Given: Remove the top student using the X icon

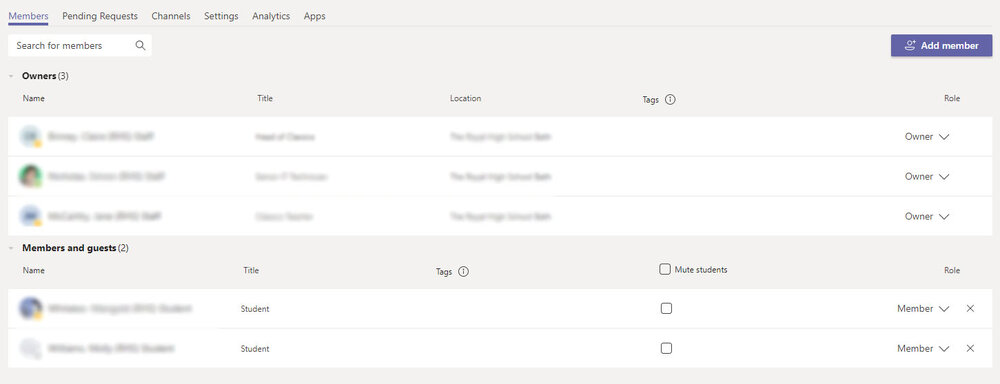Looking at the screenshot, I should (970, 309).
